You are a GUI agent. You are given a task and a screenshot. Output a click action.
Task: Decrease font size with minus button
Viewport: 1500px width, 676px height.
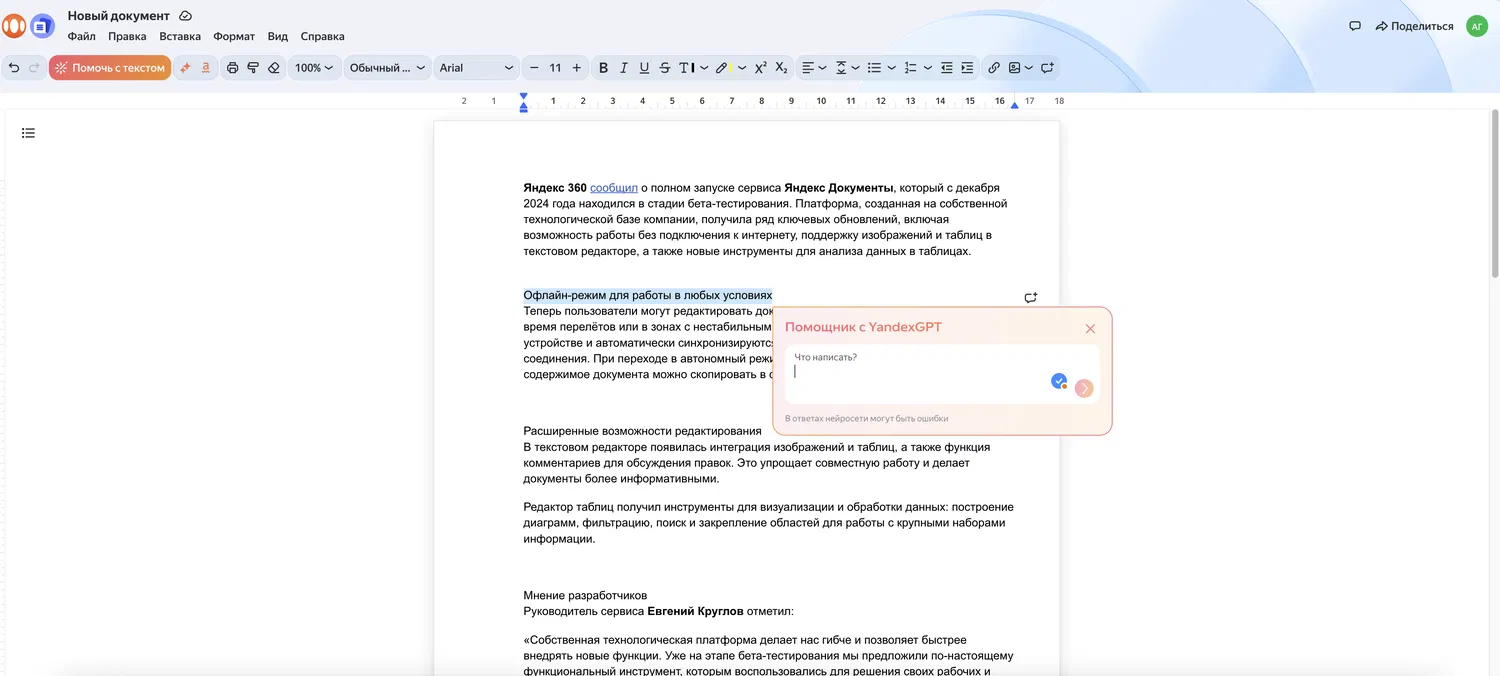point(534,68)
